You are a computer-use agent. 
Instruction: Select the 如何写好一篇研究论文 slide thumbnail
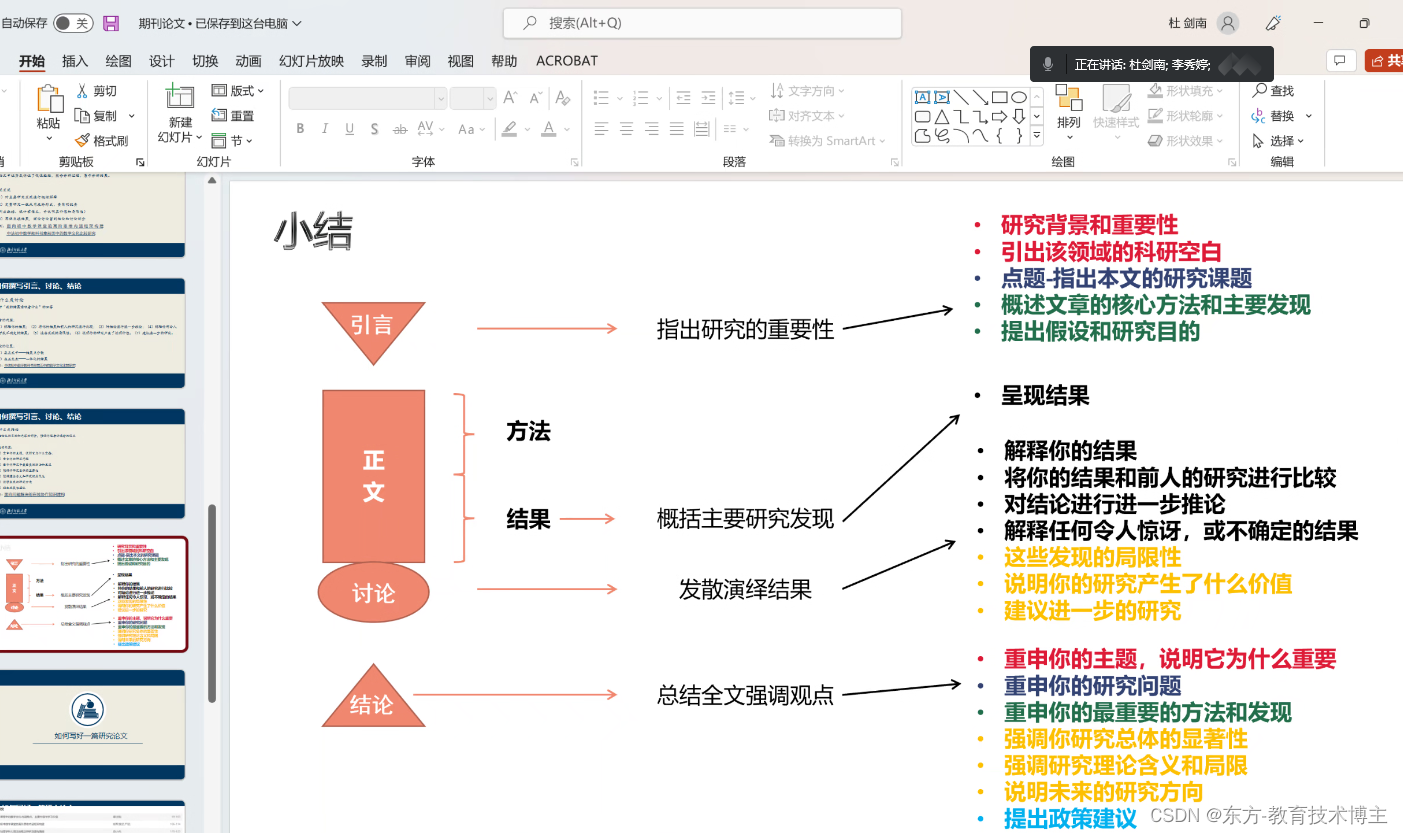pyautogui.click(x=92, y=725)
